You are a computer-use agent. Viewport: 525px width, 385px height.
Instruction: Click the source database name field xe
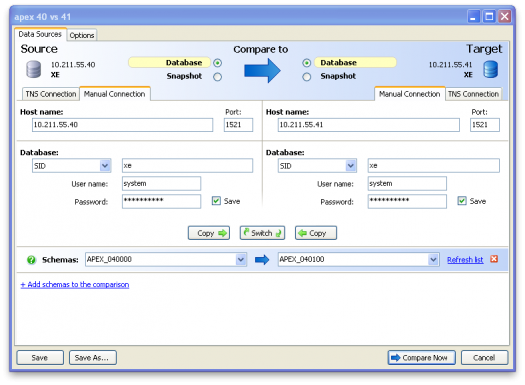(x=188, y=166)
